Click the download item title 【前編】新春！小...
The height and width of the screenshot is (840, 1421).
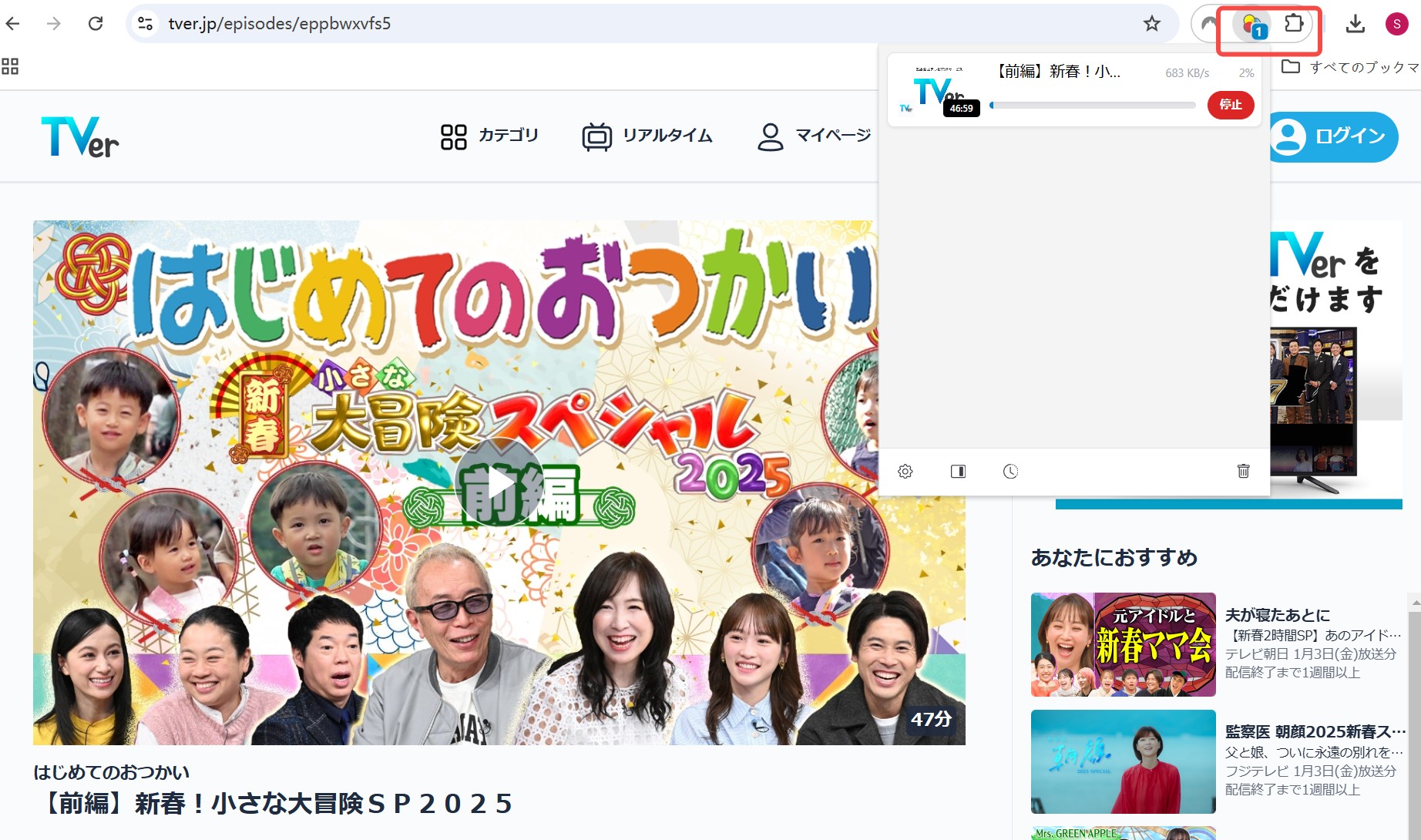point(1056,72)
